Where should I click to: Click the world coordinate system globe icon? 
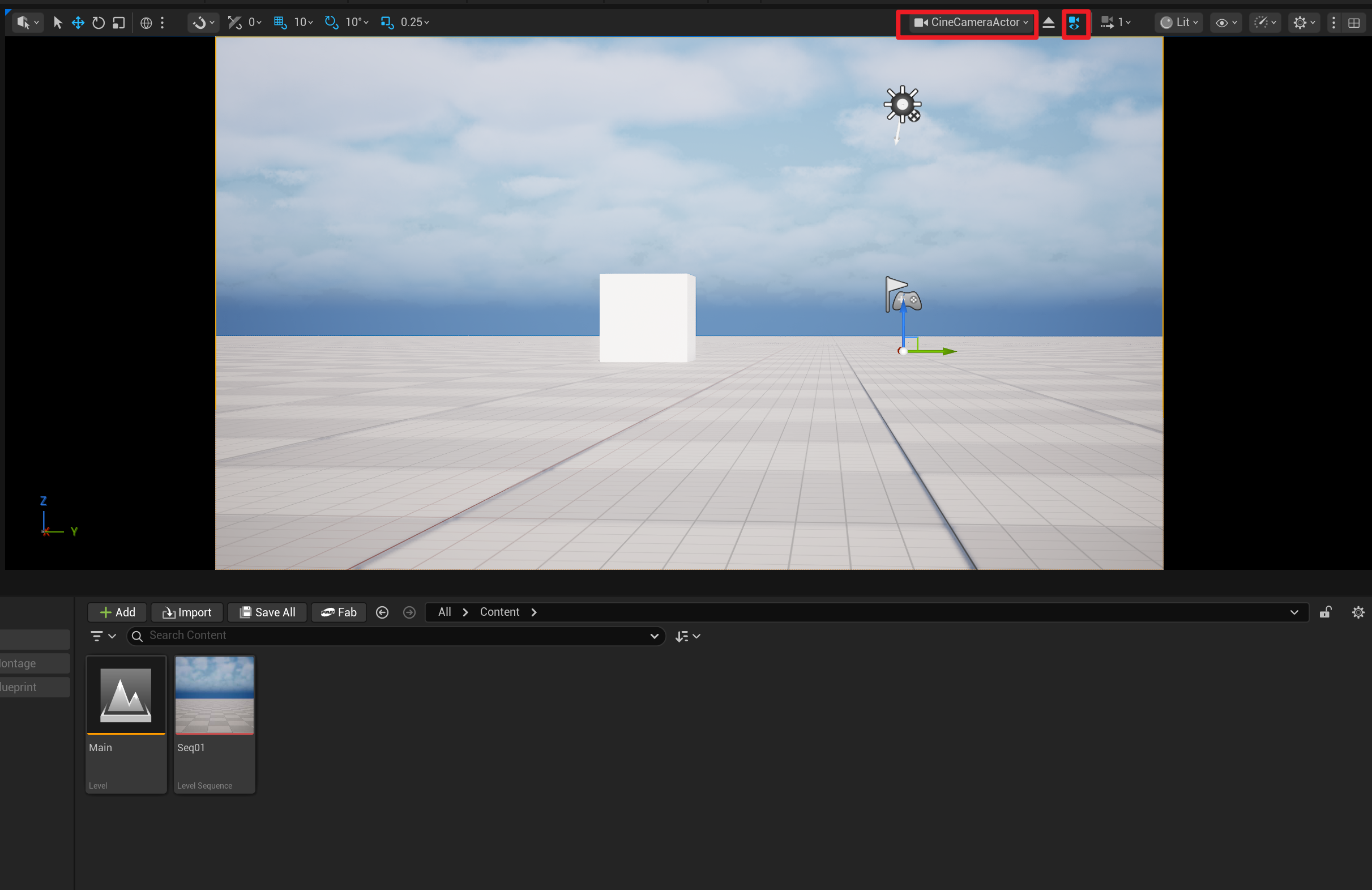pyautogui.click(x=147, y=23)
